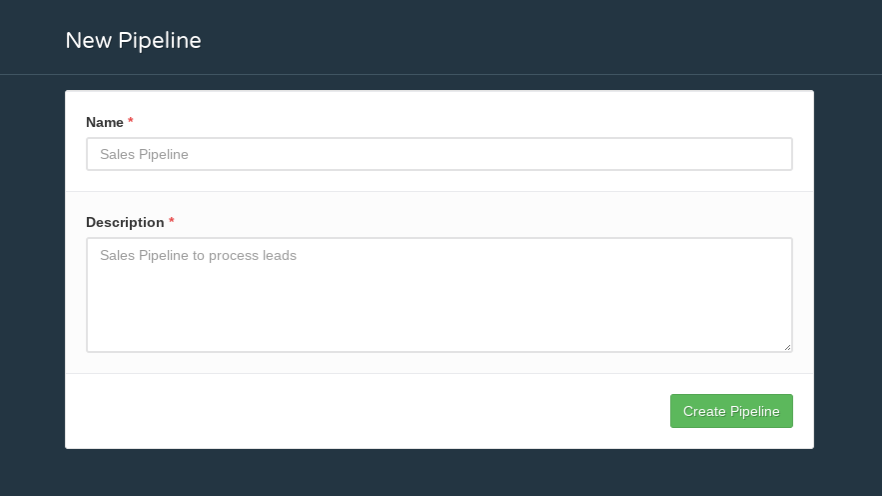Image resolution: width=882 pixels, height=496 pixels.
Task: Click the word 'Pipeline' in the page title
Action: pos(160,40)
